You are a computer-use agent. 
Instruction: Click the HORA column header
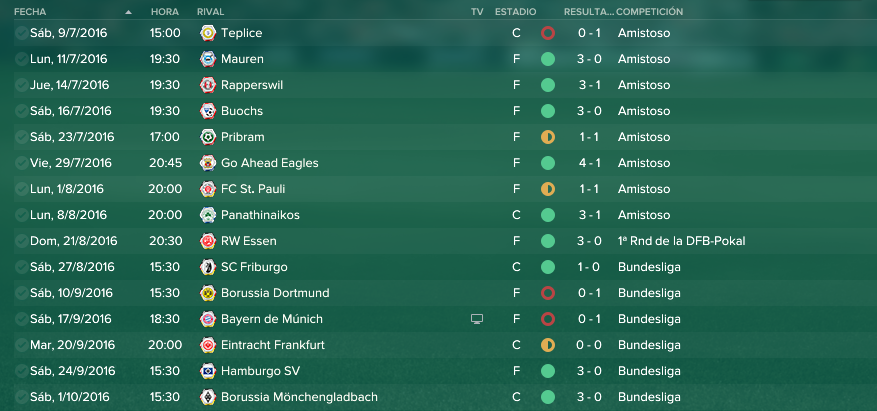[x=165, y=12]
